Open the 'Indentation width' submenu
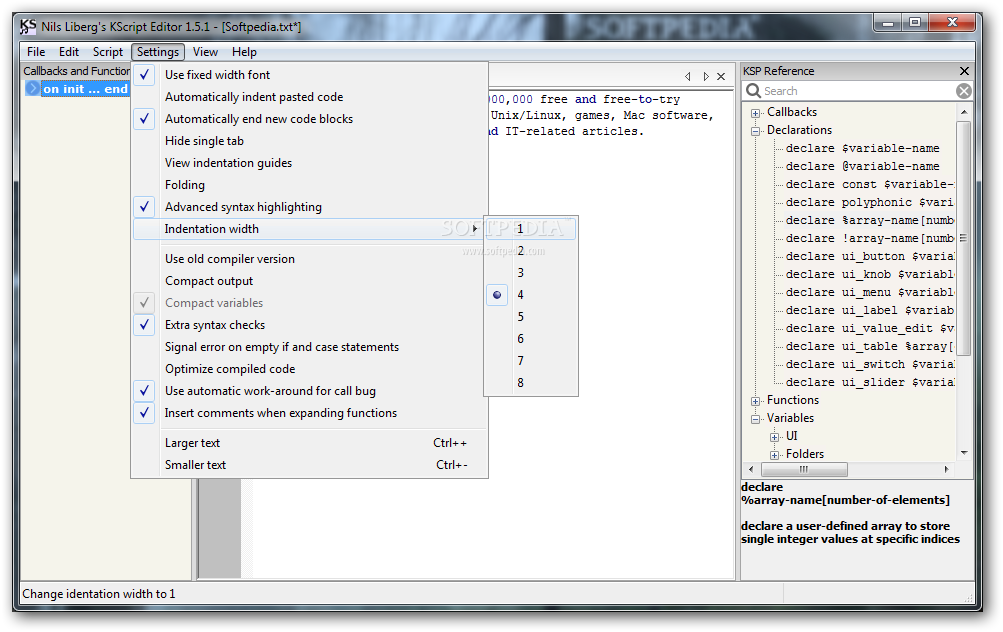Image resolution: width=1003 pixels, height=632 pixels. coord(310,229)
